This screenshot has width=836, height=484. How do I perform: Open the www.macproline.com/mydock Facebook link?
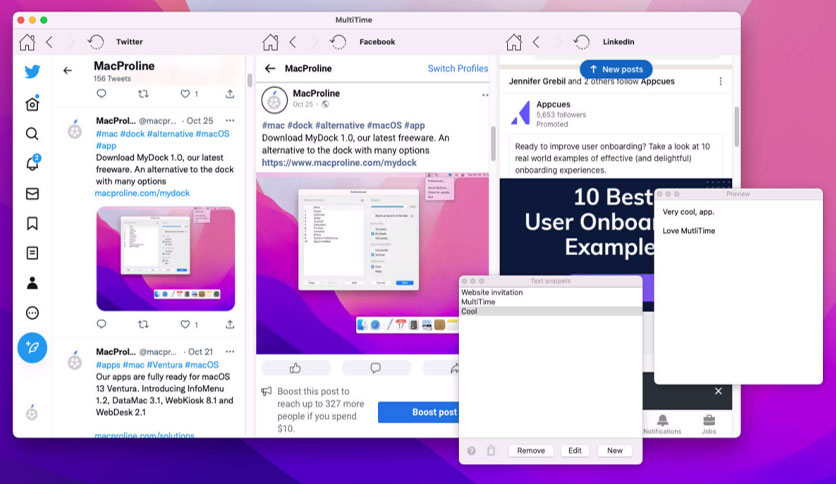[x=339, y=163]
